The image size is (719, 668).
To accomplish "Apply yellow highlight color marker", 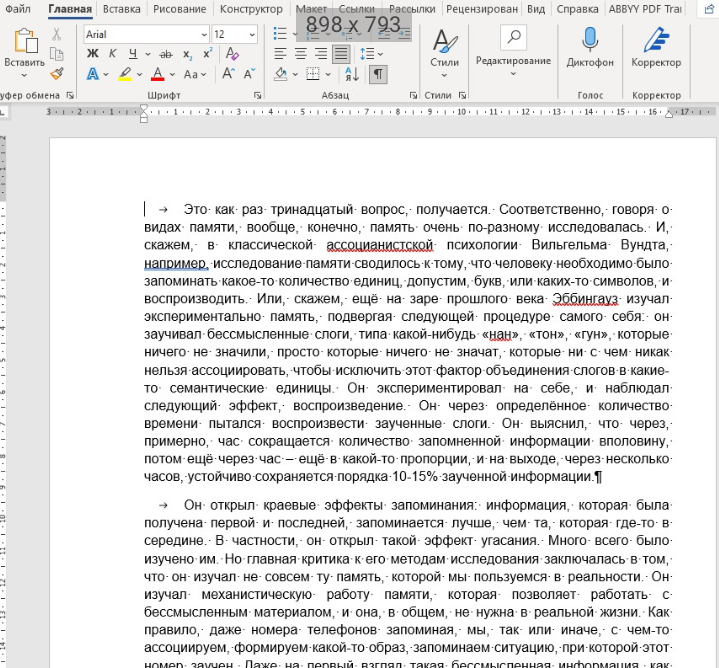I will 125,74.
